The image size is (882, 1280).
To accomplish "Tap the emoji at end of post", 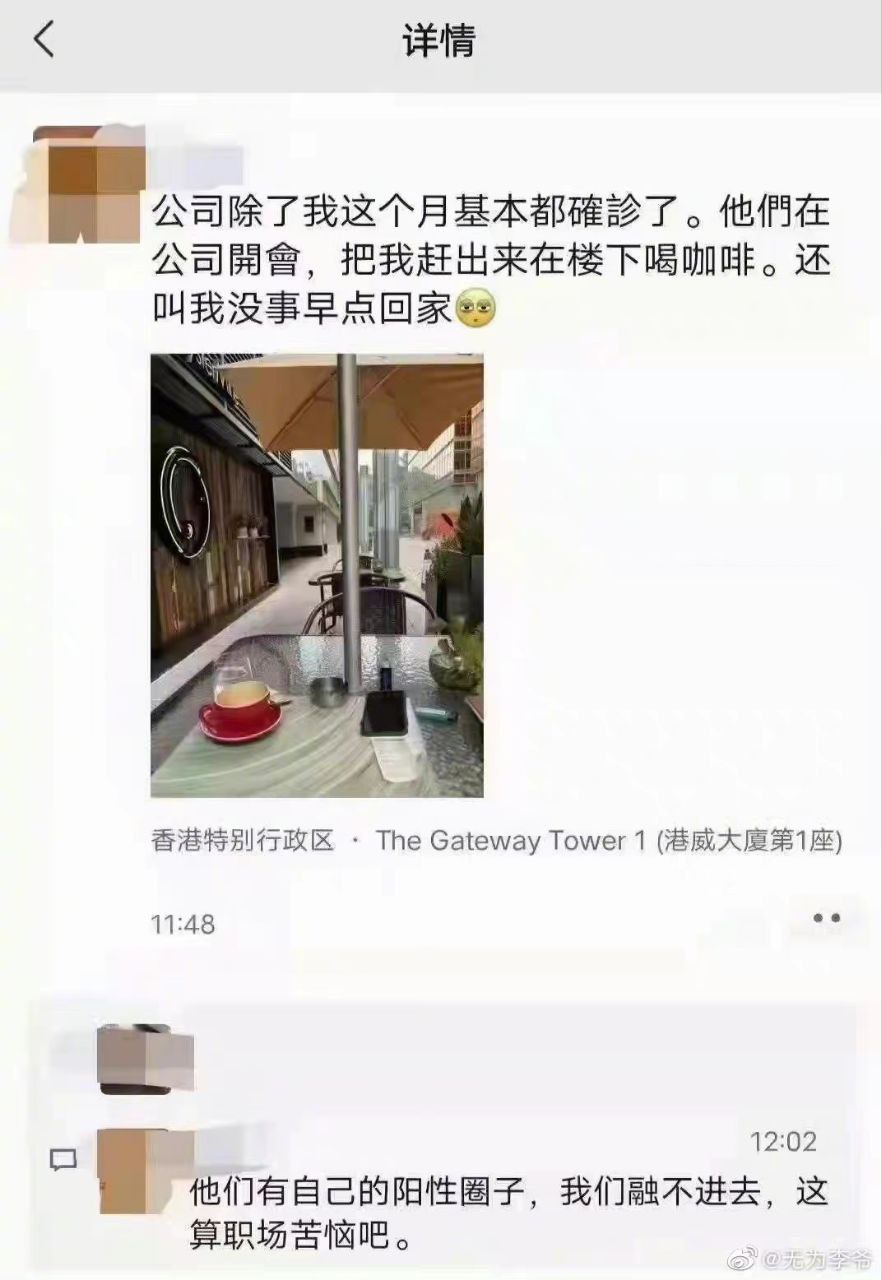I will click(x=476, y=306).
